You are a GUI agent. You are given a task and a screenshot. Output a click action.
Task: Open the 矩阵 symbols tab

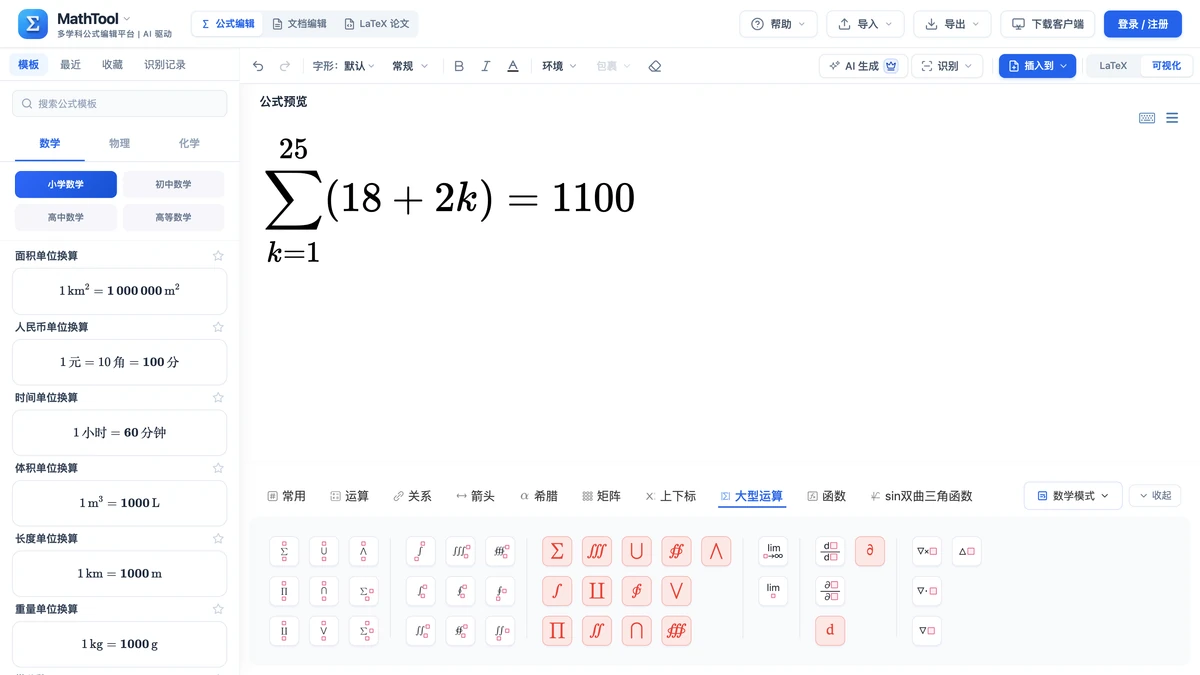[x=601, y=496]
